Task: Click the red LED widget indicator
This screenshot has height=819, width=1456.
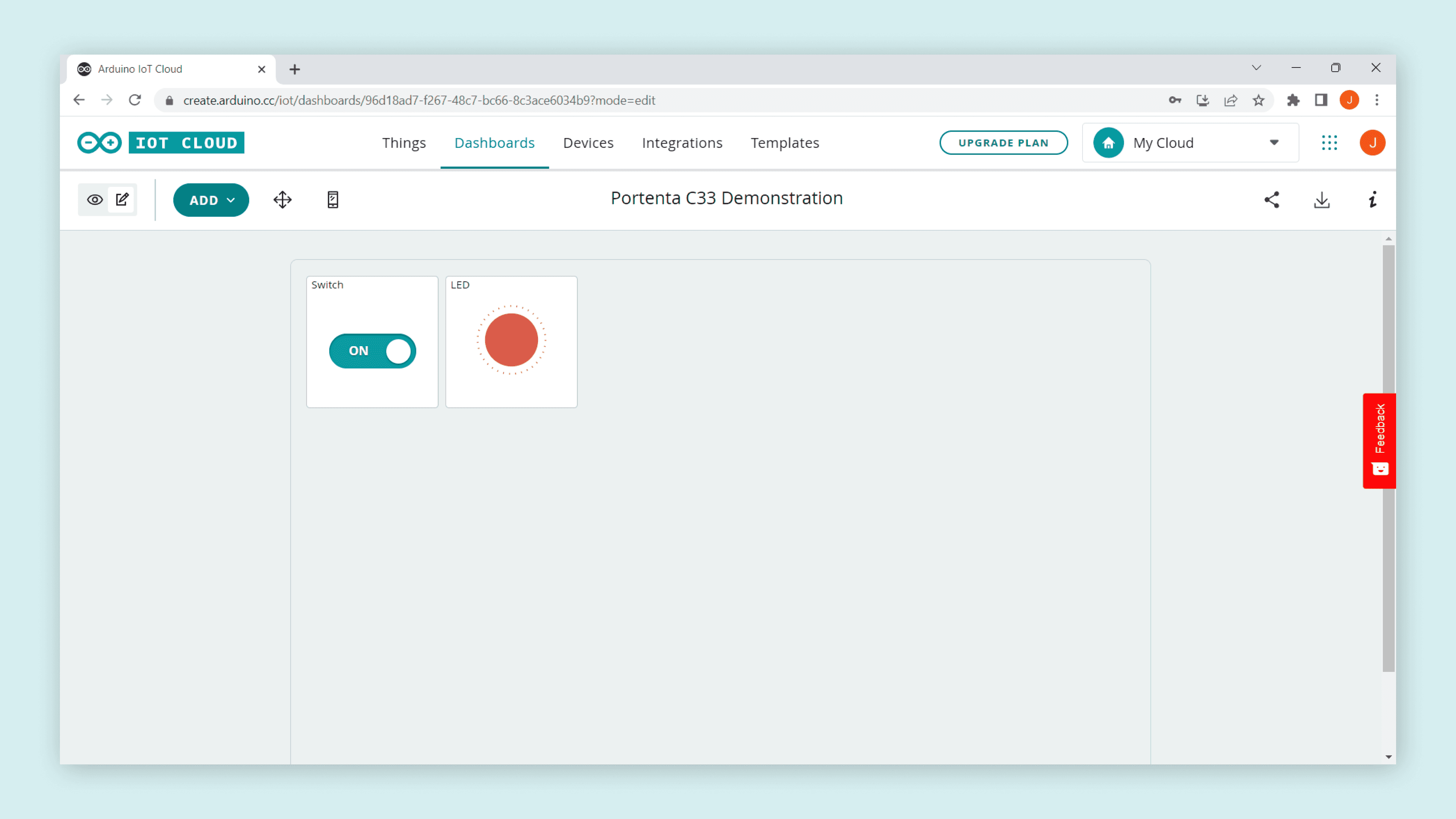Action: pyautogui.click(x=511, y=340)
